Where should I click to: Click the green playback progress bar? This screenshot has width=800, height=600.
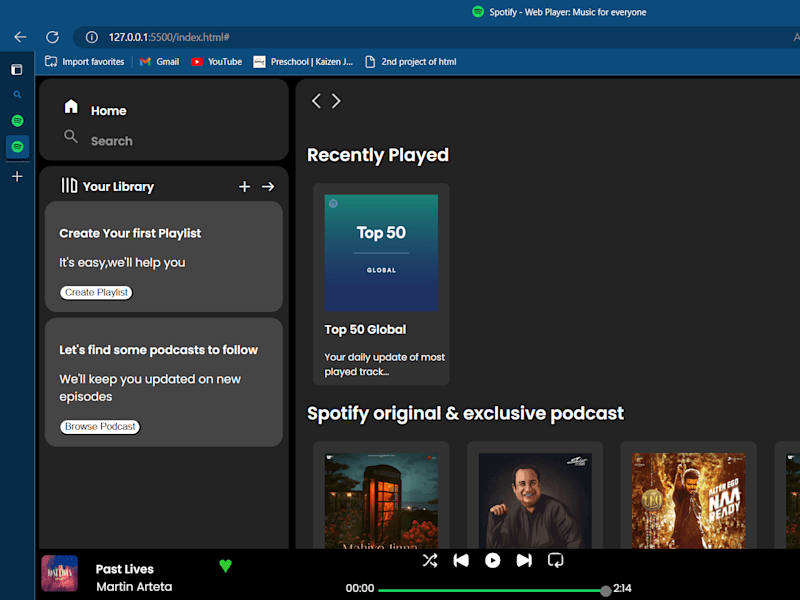coord(490,590)
